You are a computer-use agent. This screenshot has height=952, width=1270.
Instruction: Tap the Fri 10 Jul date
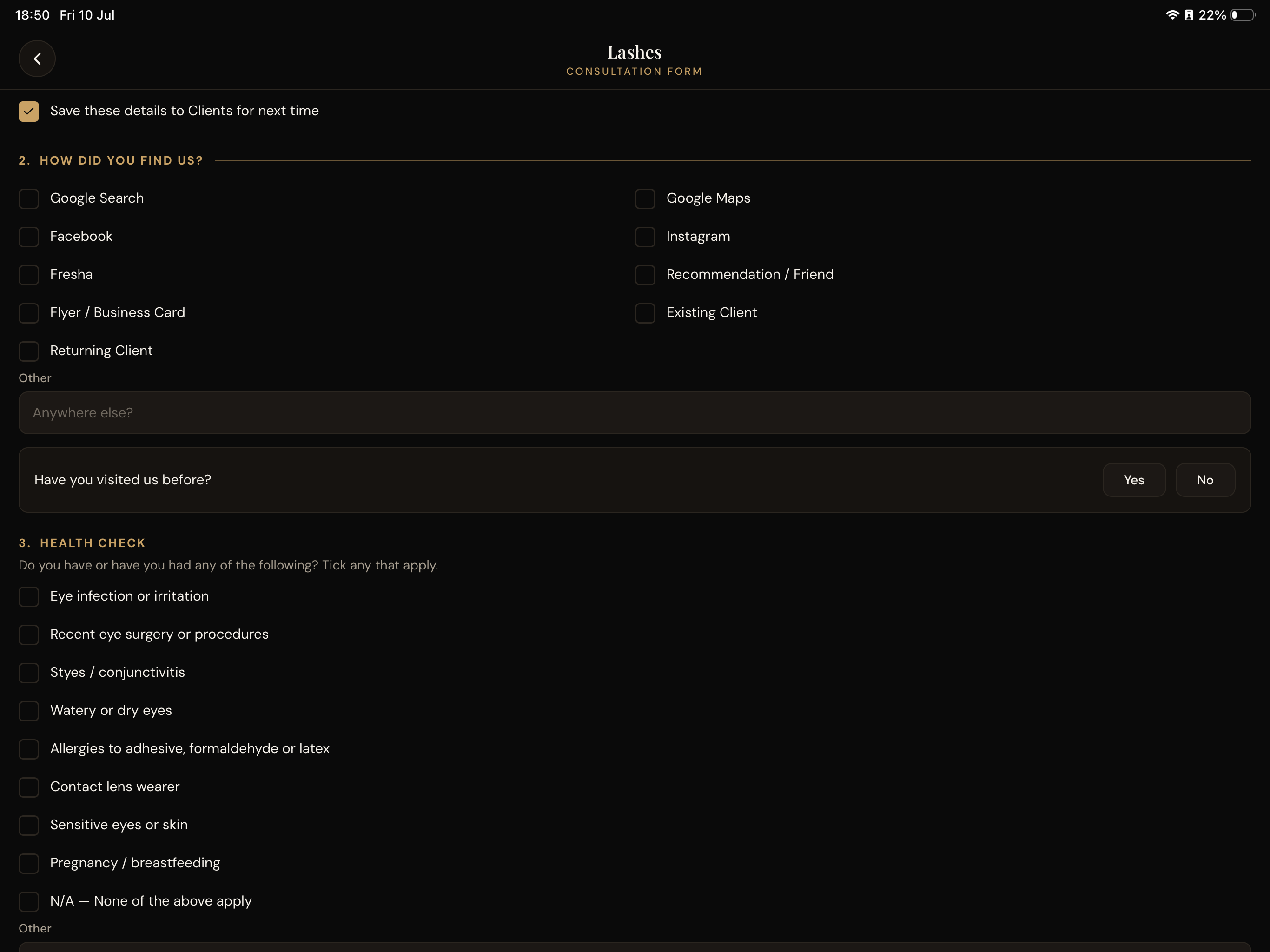click(87, 15)
